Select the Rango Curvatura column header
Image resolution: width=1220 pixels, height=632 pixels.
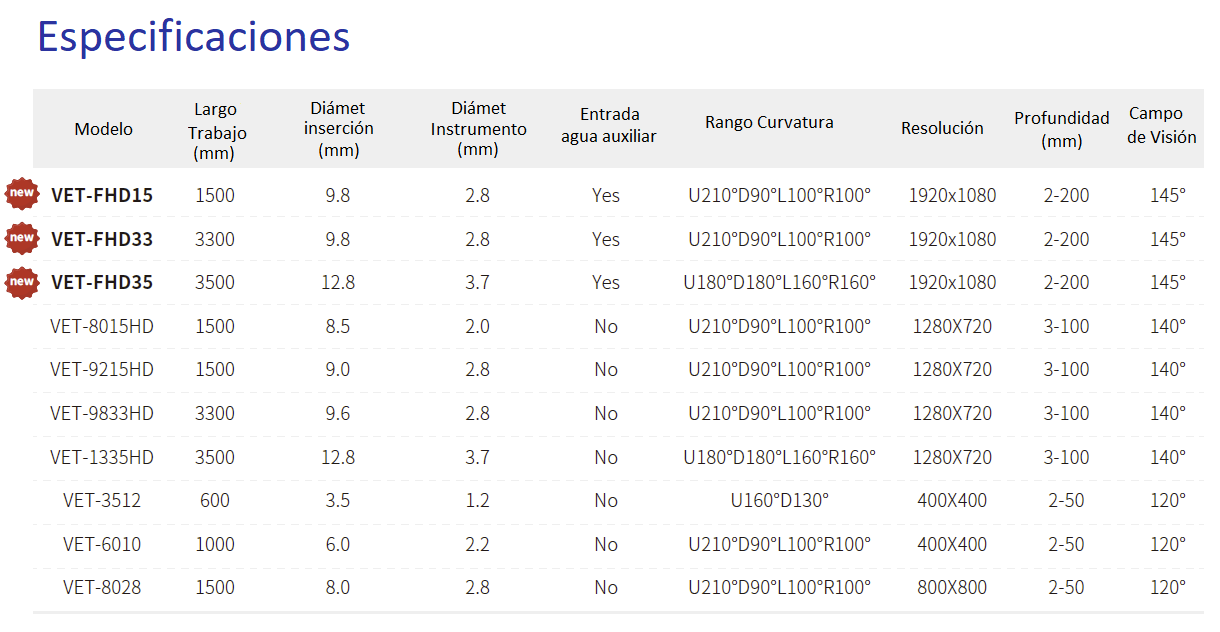pyautogui.click(x=769, y=123)
